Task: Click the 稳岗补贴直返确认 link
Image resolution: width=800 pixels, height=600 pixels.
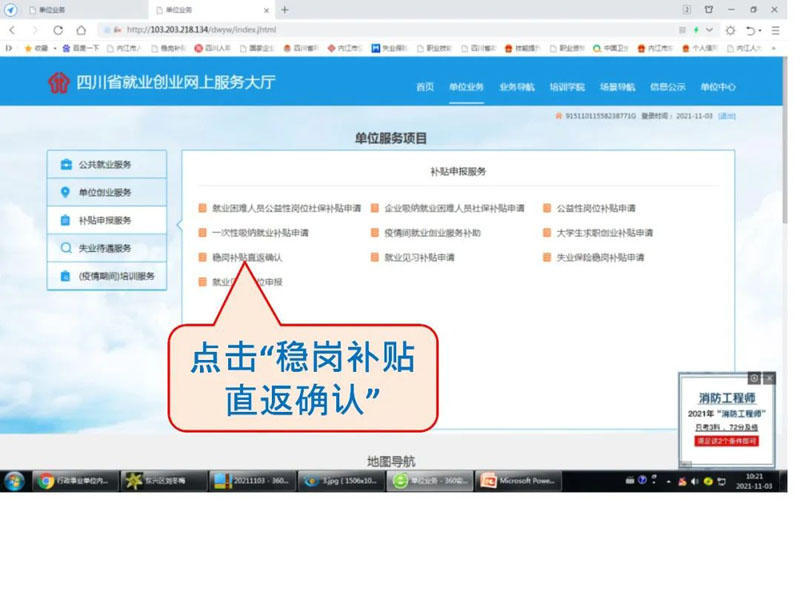Action: click(246, 258)
